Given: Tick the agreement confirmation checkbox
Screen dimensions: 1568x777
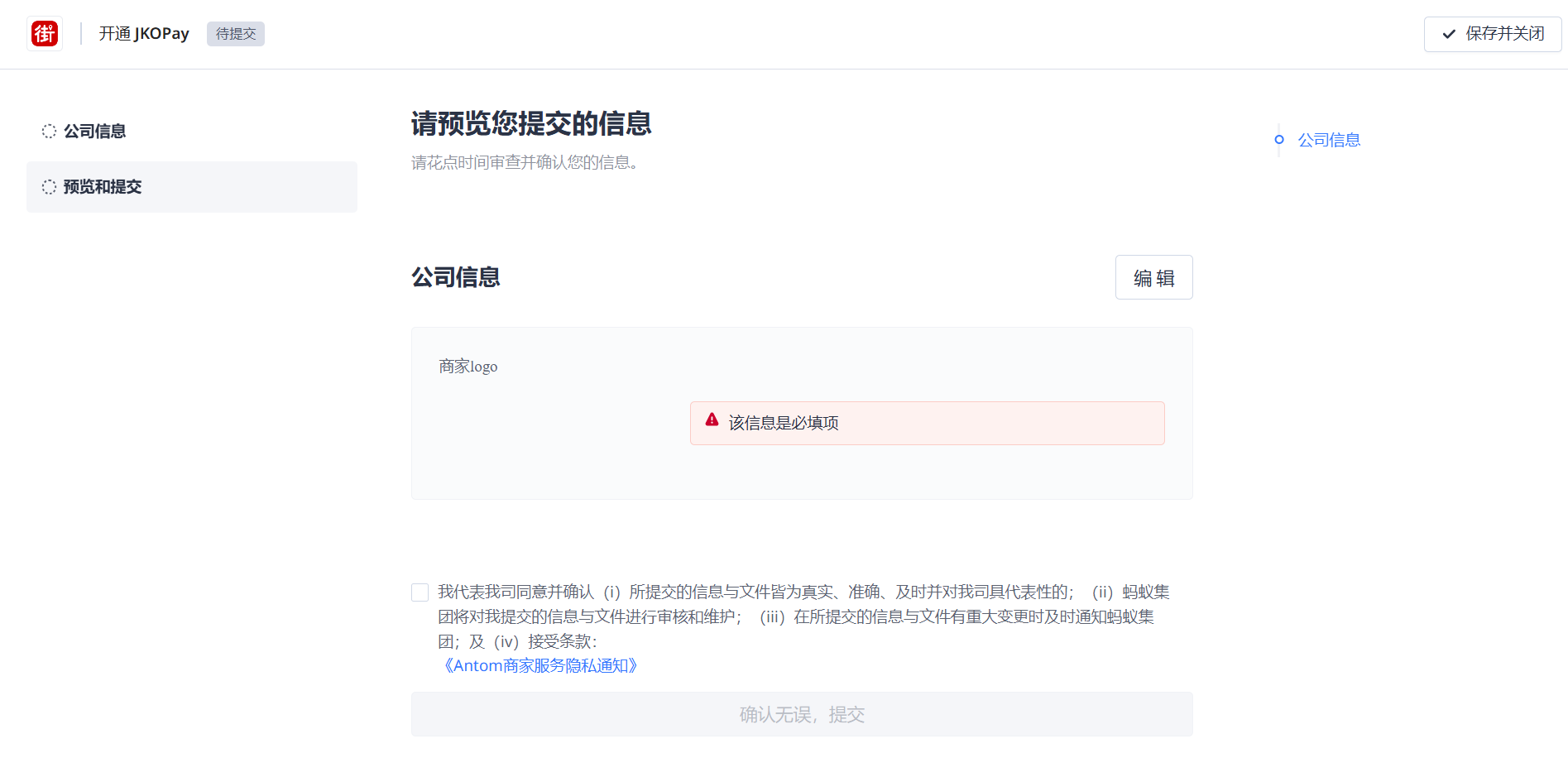Looking at the screenshot, I should pos(420,592).
